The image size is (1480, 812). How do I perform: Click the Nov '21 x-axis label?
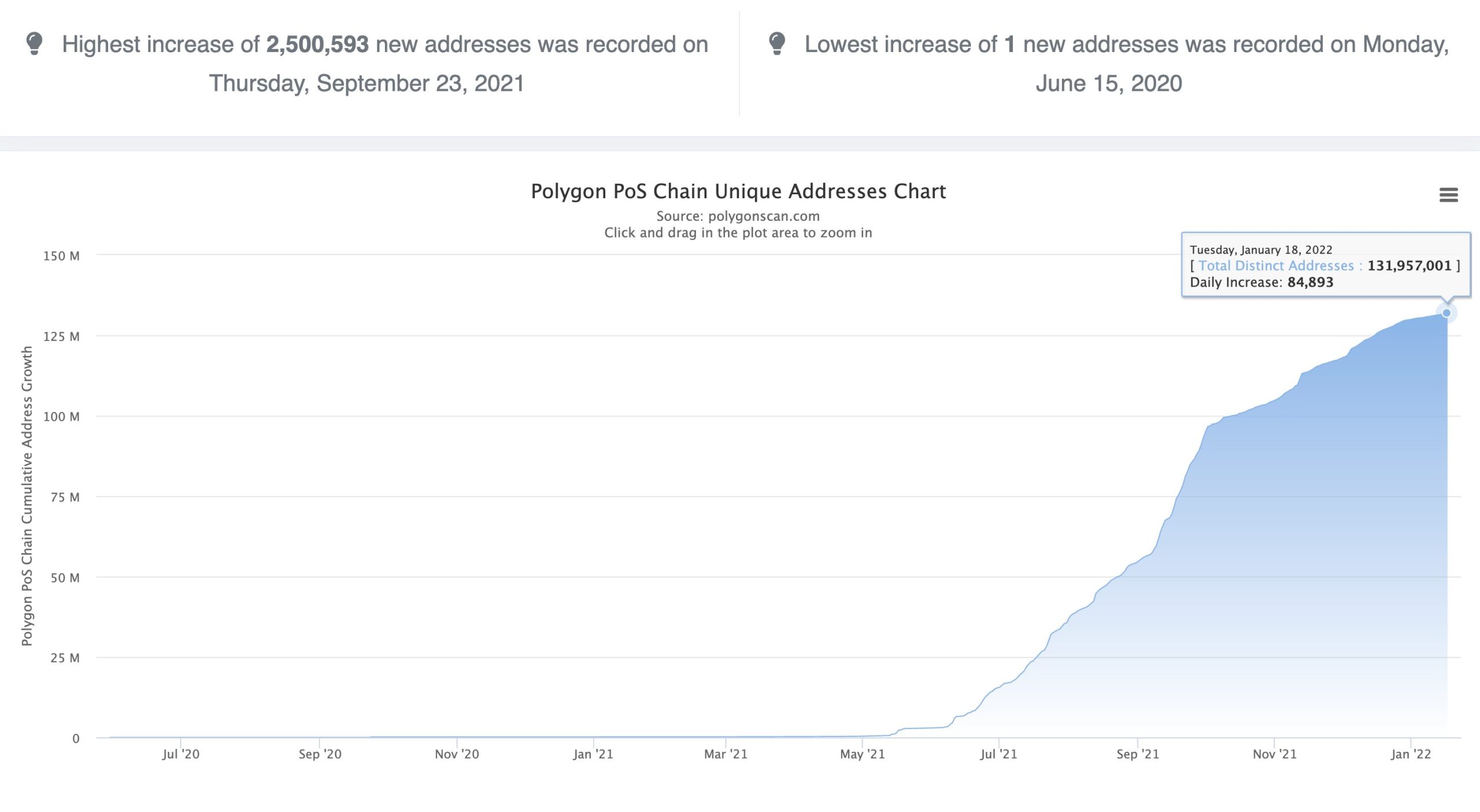click(1274, 754)
